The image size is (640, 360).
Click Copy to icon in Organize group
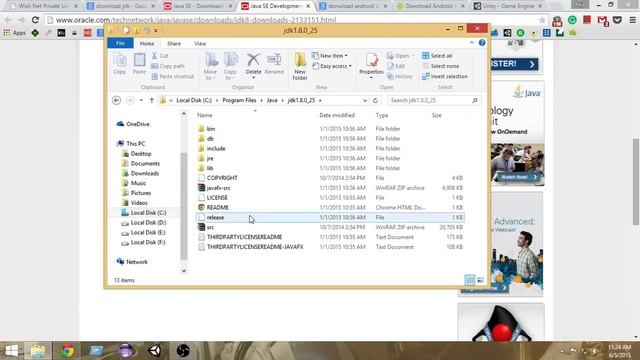(230, 66)
